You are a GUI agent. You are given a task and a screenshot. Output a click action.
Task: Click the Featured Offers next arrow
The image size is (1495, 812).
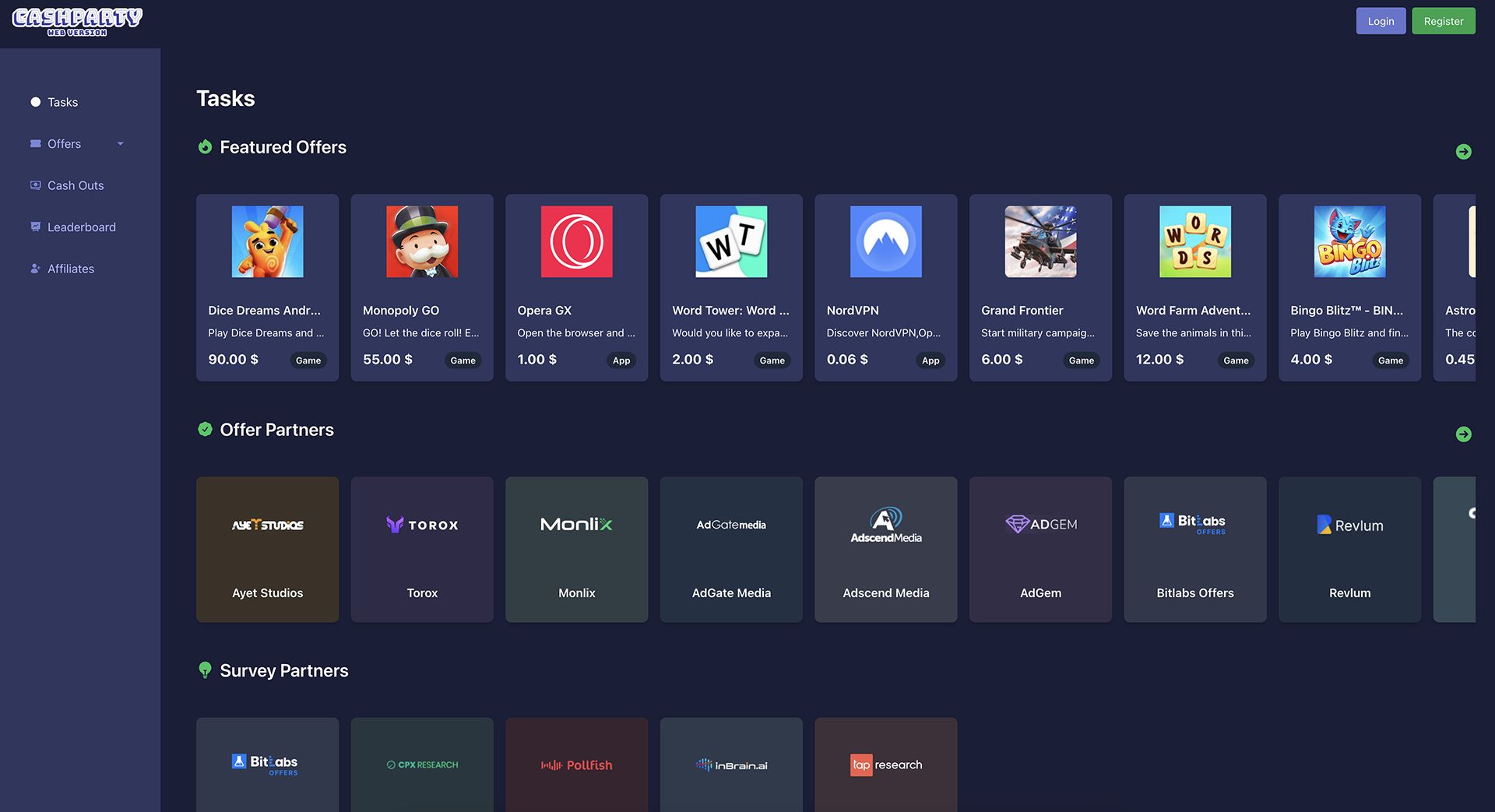point(1464,152)
